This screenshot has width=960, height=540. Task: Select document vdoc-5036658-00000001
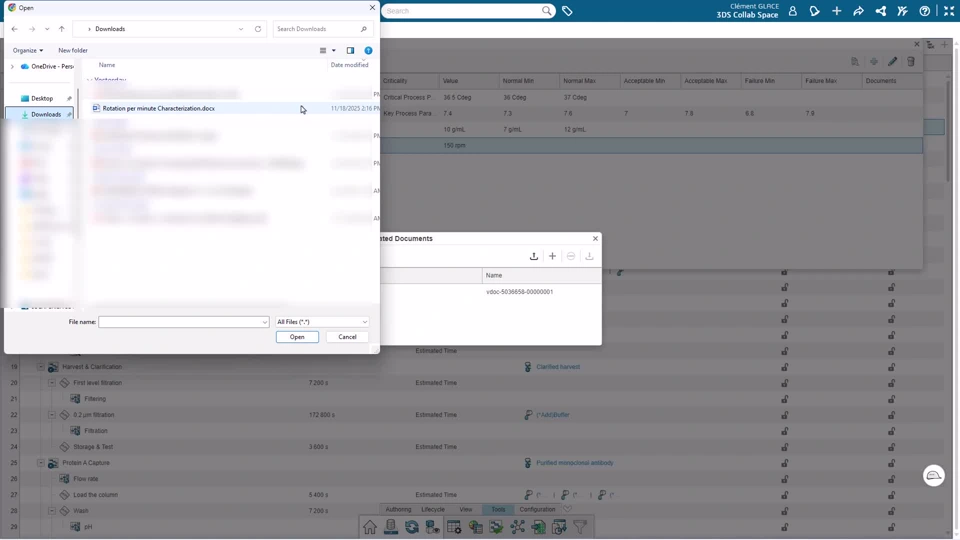(520, 292)
